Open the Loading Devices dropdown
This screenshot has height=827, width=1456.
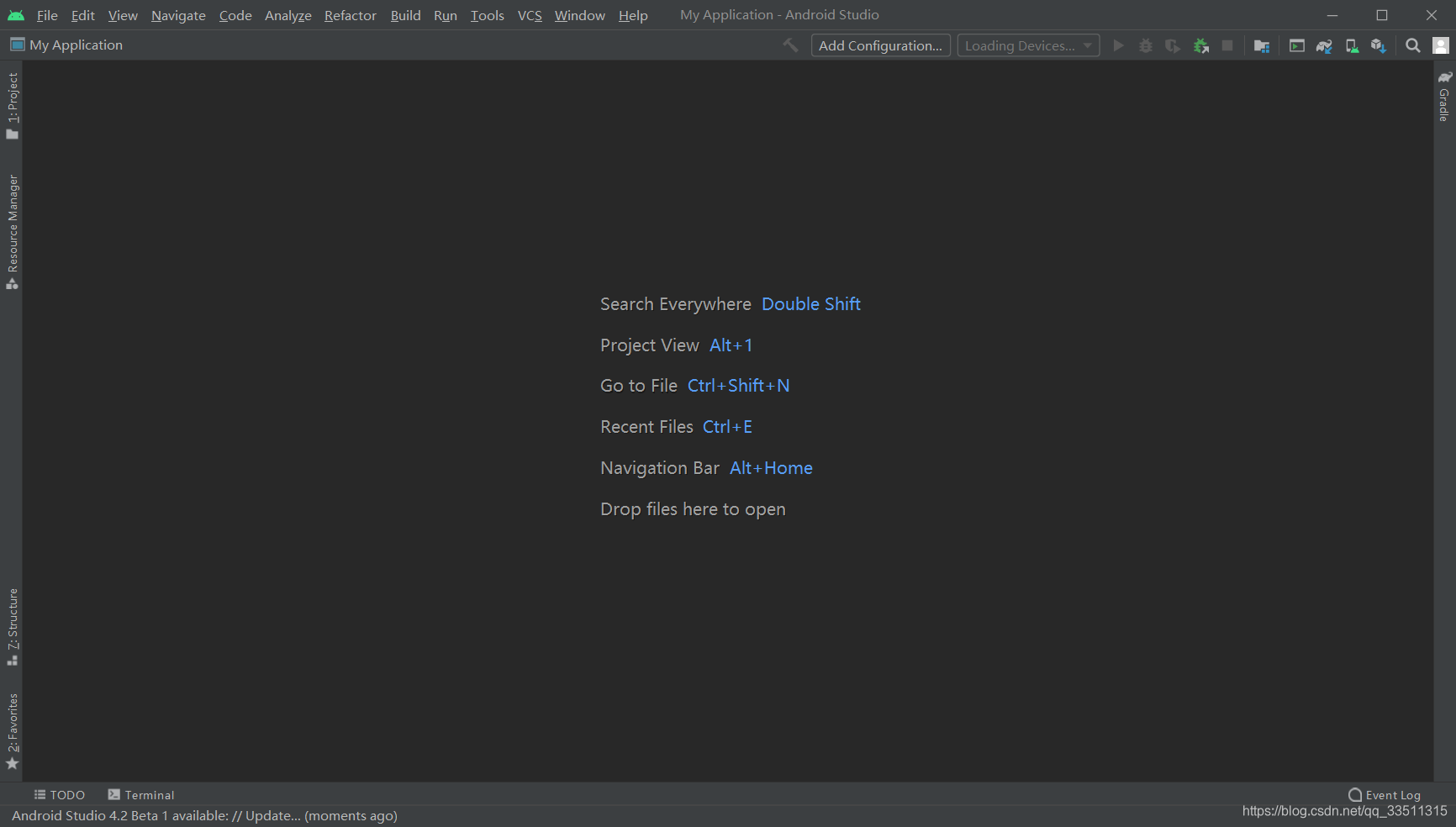[x=1028, y=45]
